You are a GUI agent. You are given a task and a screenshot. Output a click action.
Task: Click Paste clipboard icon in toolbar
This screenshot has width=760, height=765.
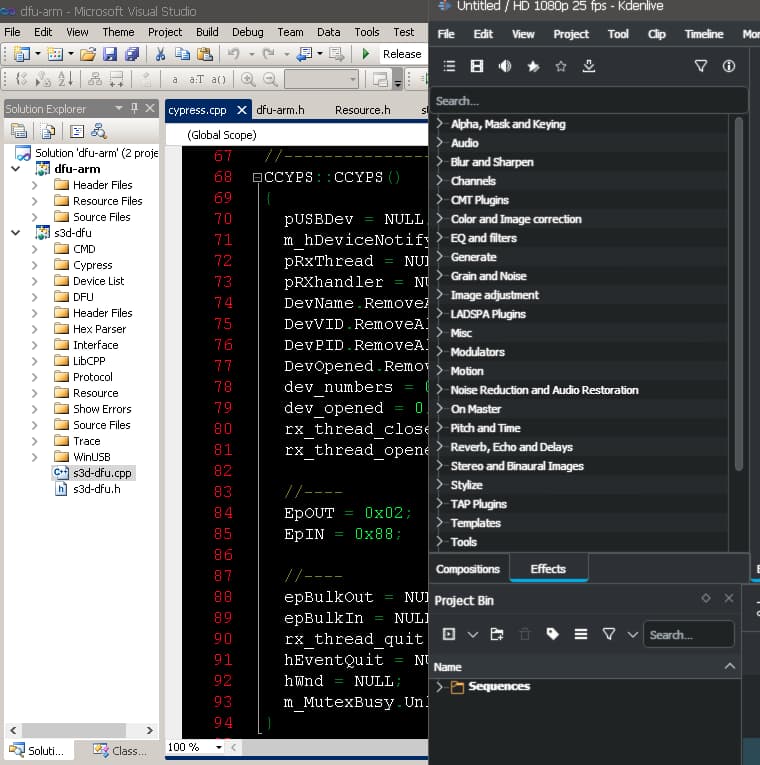pyautogui.click(x=205, y=54)
